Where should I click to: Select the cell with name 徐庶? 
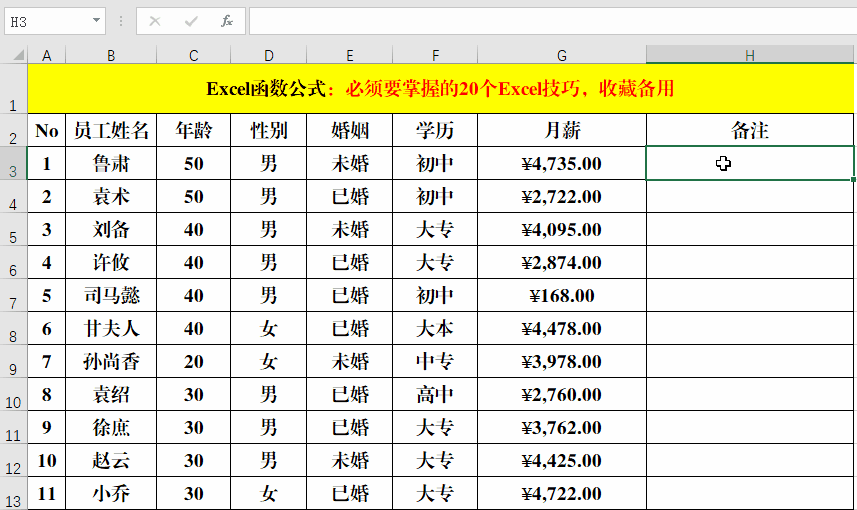pos(111,427)
